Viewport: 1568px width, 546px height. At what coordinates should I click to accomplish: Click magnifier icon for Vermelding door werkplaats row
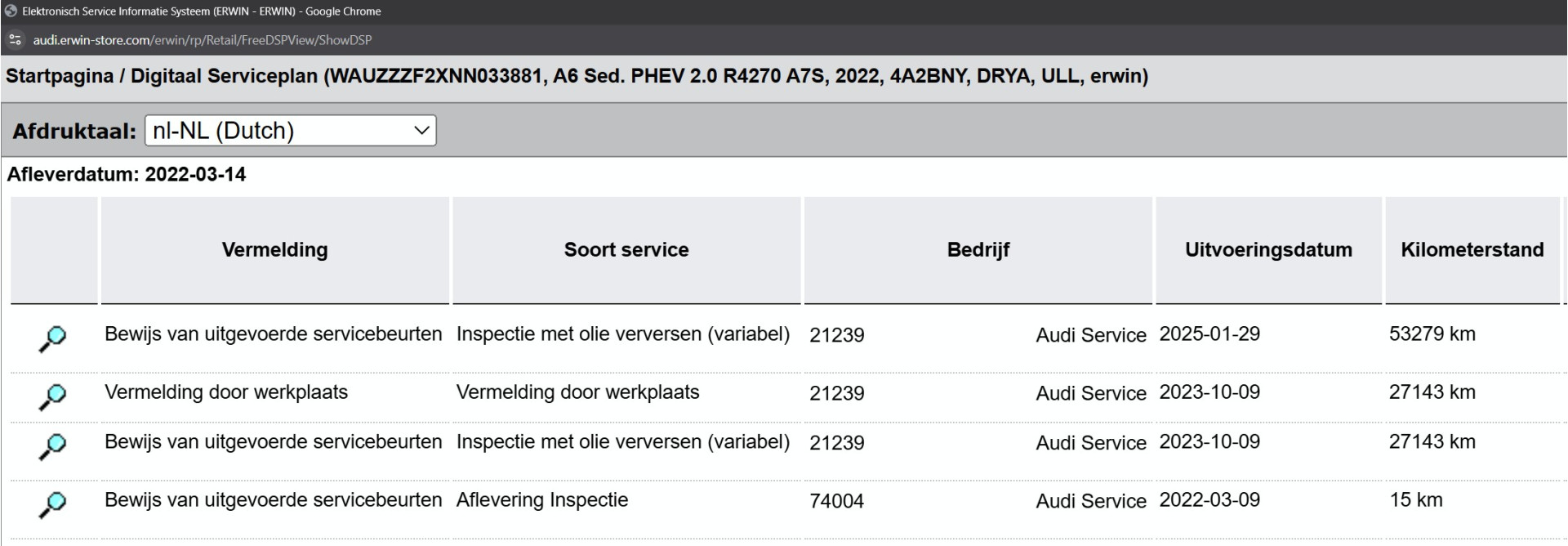pyautogui.click(x=52, y=396)
